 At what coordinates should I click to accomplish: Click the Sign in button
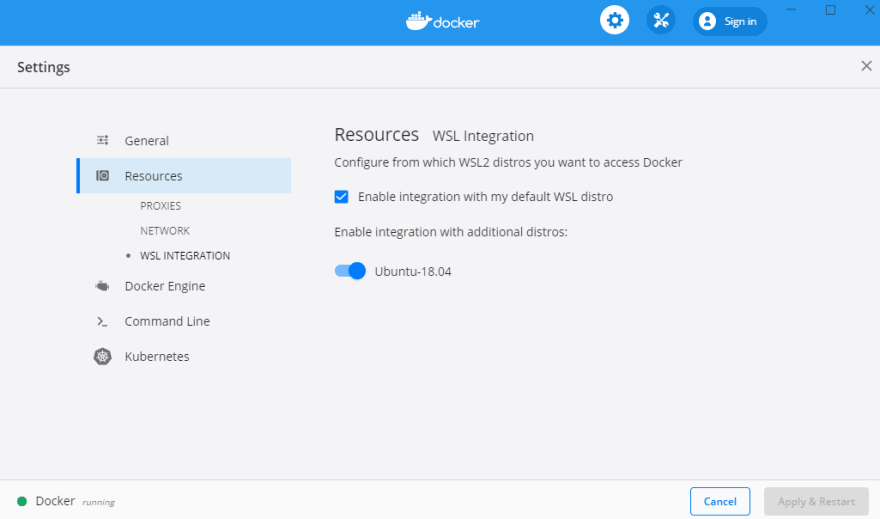pos(730,21)
